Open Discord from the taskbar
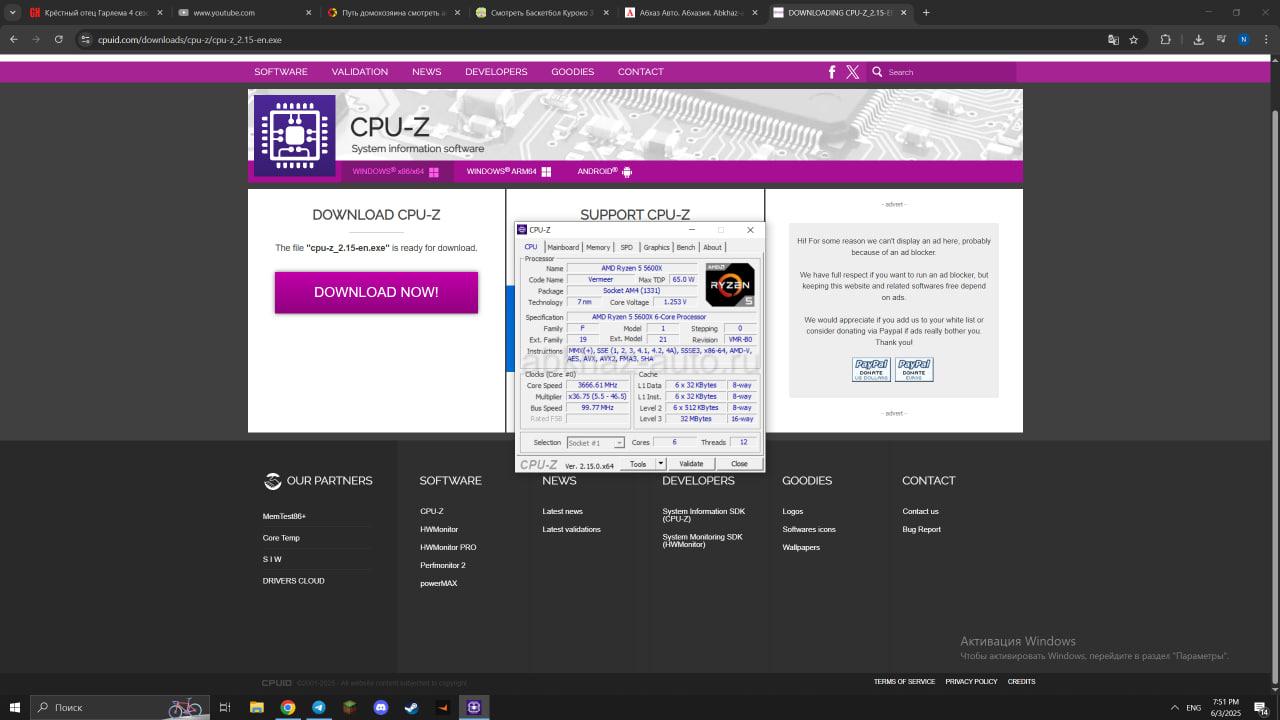This screenshot has height=720, width=1280. pyautogui.click(x=380, y=707)
